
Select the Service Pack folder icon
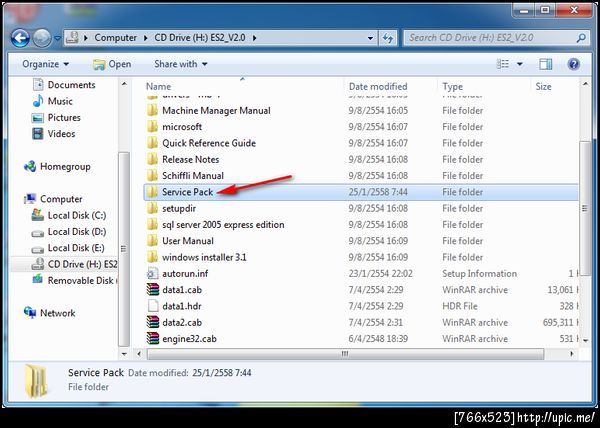pos(152,192)
